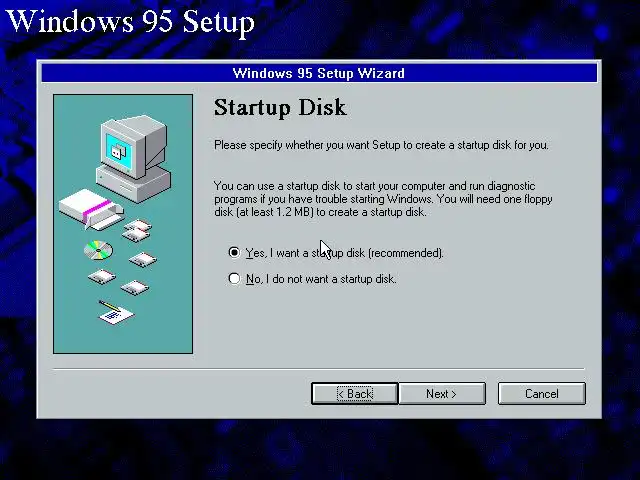Click the white software box with magenta stripe
This screenshot has height=480, width=640.
(x=91, y=209)
